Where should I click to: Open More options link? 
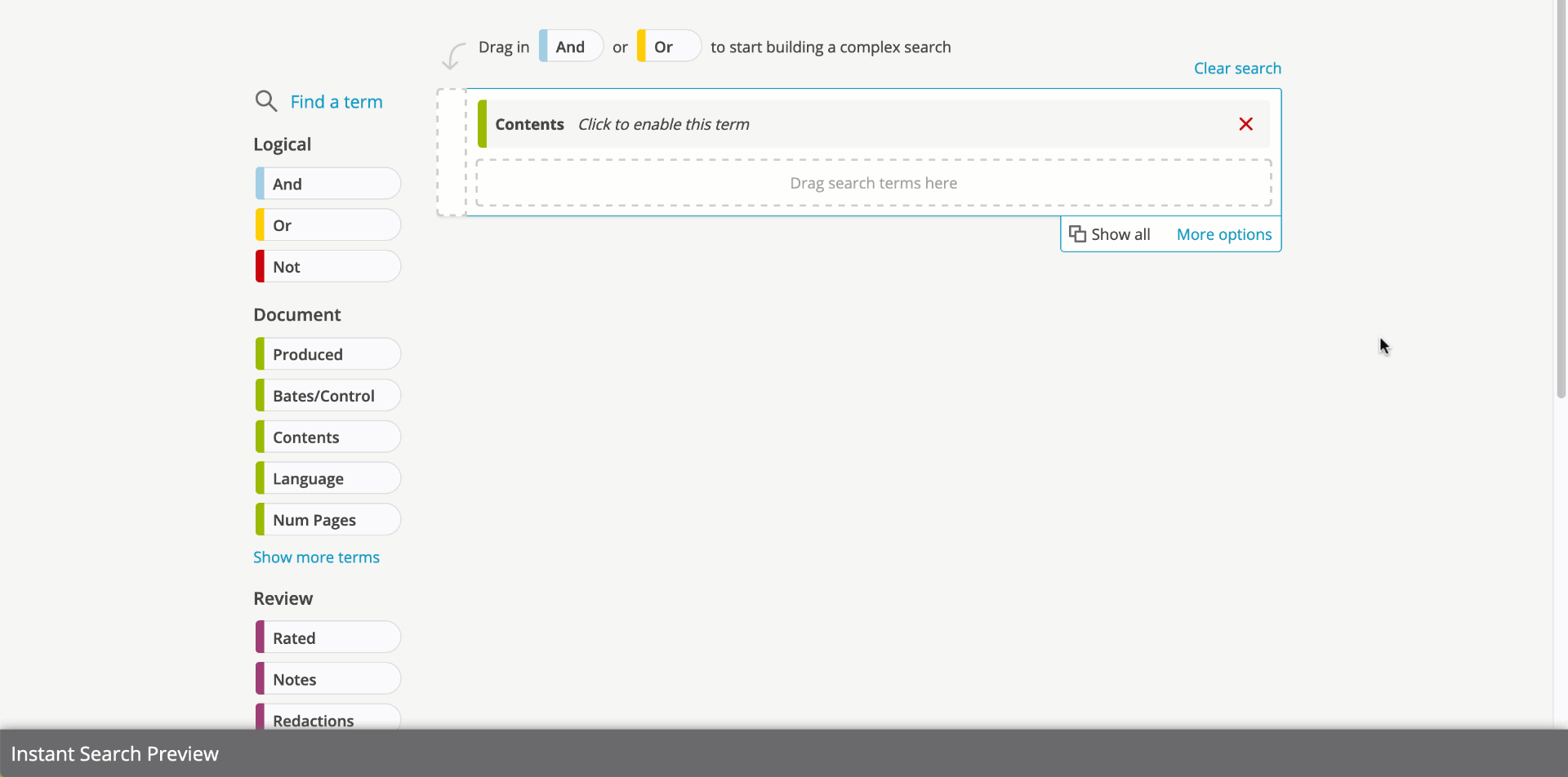tap(1224, 235)
